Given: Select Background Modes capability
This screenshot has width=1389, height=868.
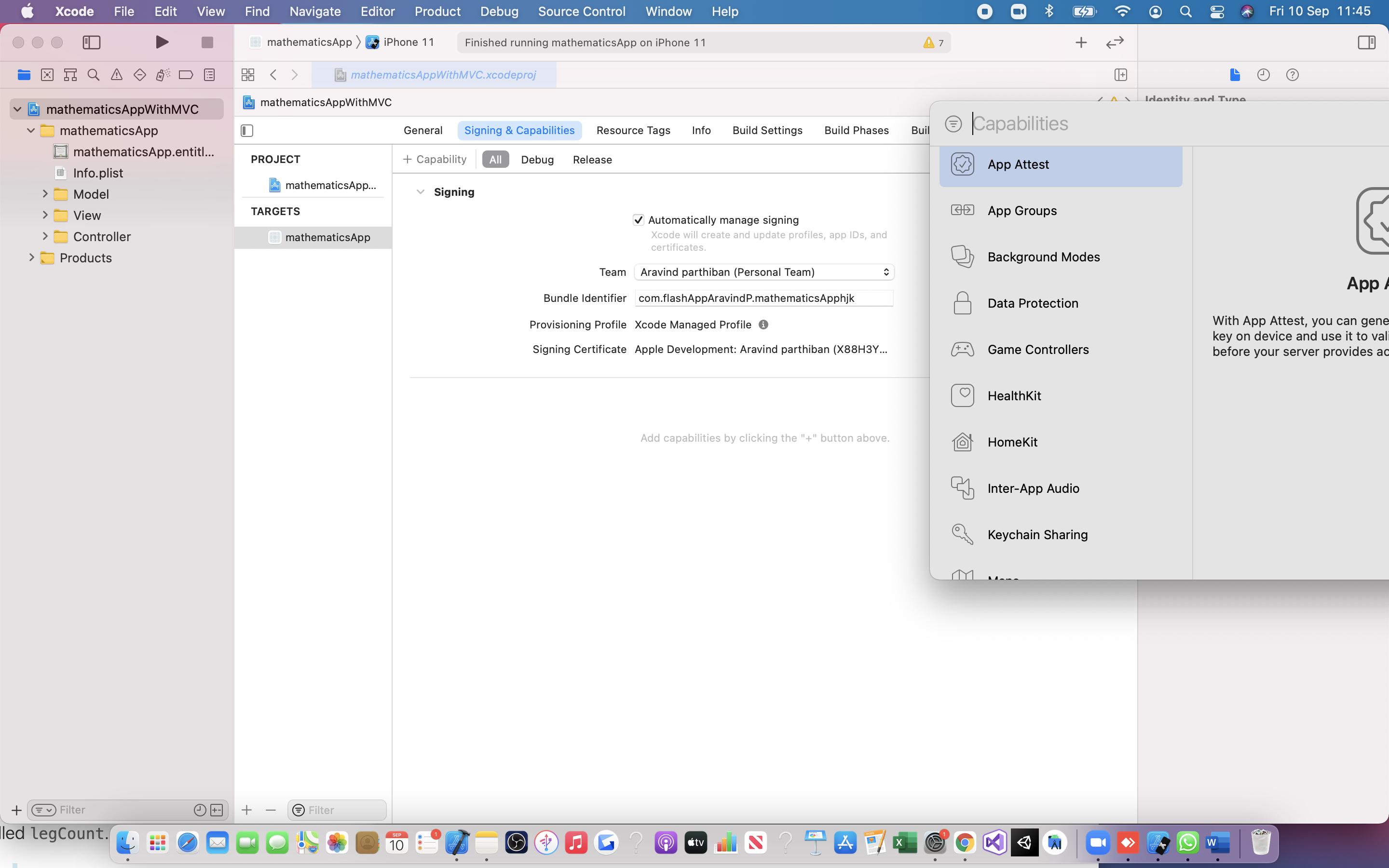Looking at the screenshot, I should coord(1061,257).
